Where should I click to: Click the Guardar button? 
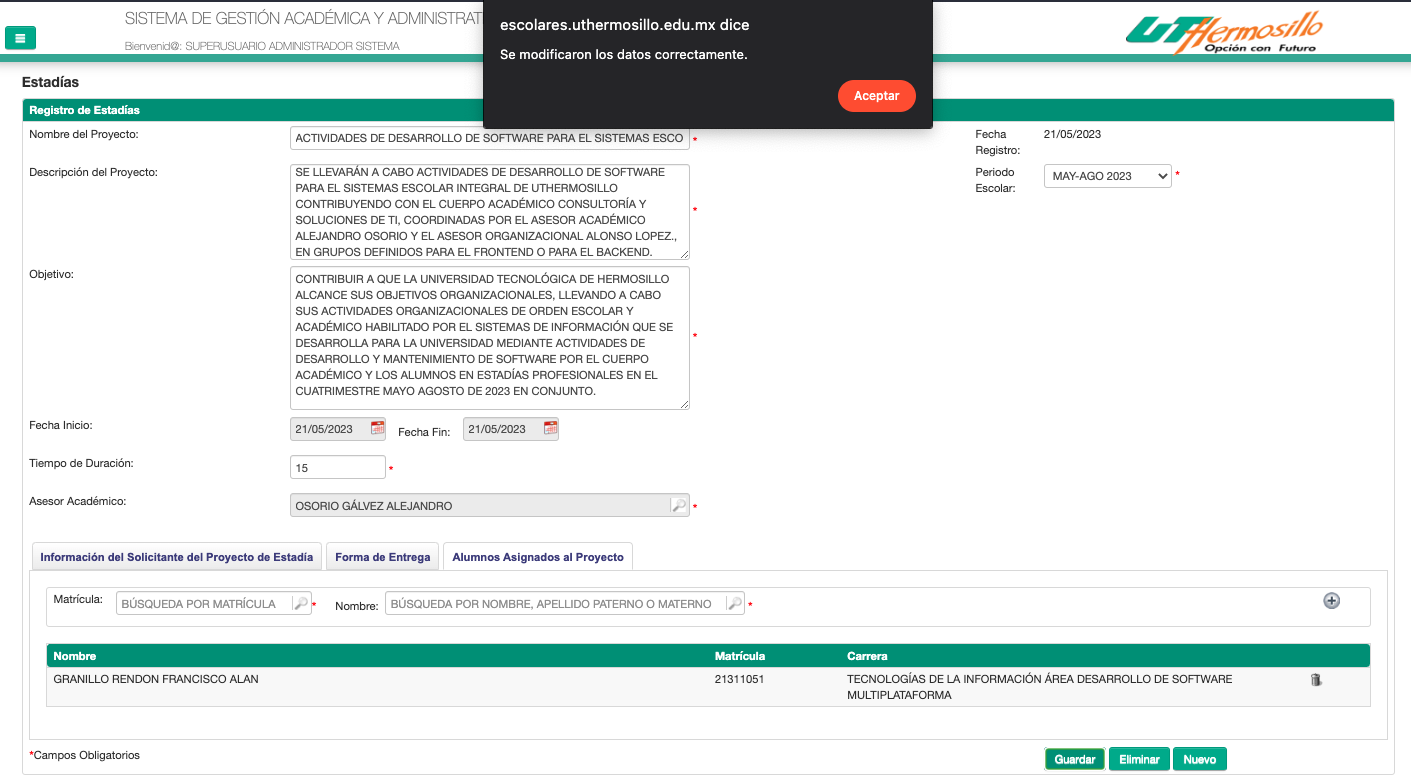pos(1075,760)
